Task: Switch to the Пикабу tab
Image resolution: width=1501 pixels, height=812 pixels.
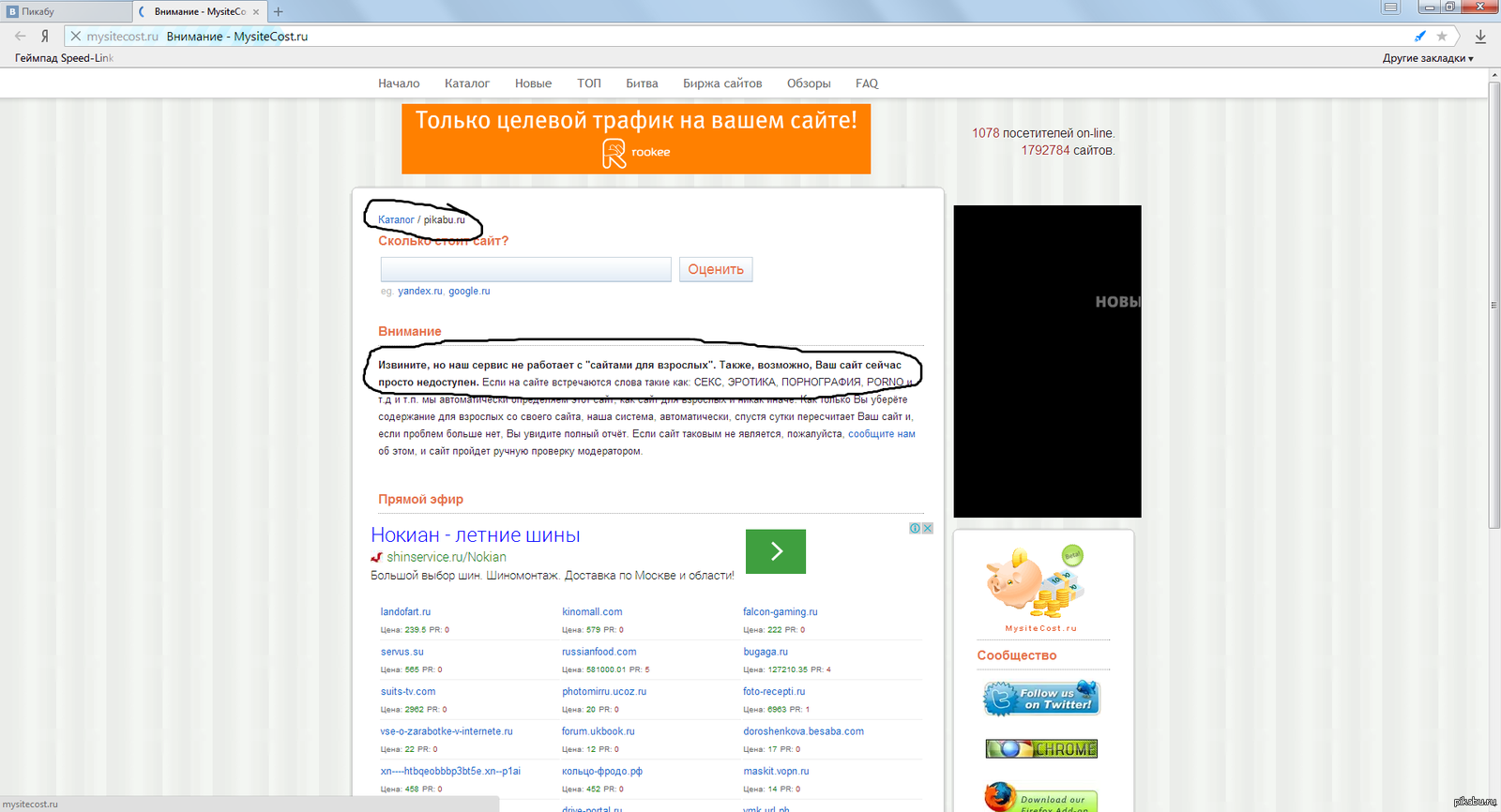Action: point(66,12)
